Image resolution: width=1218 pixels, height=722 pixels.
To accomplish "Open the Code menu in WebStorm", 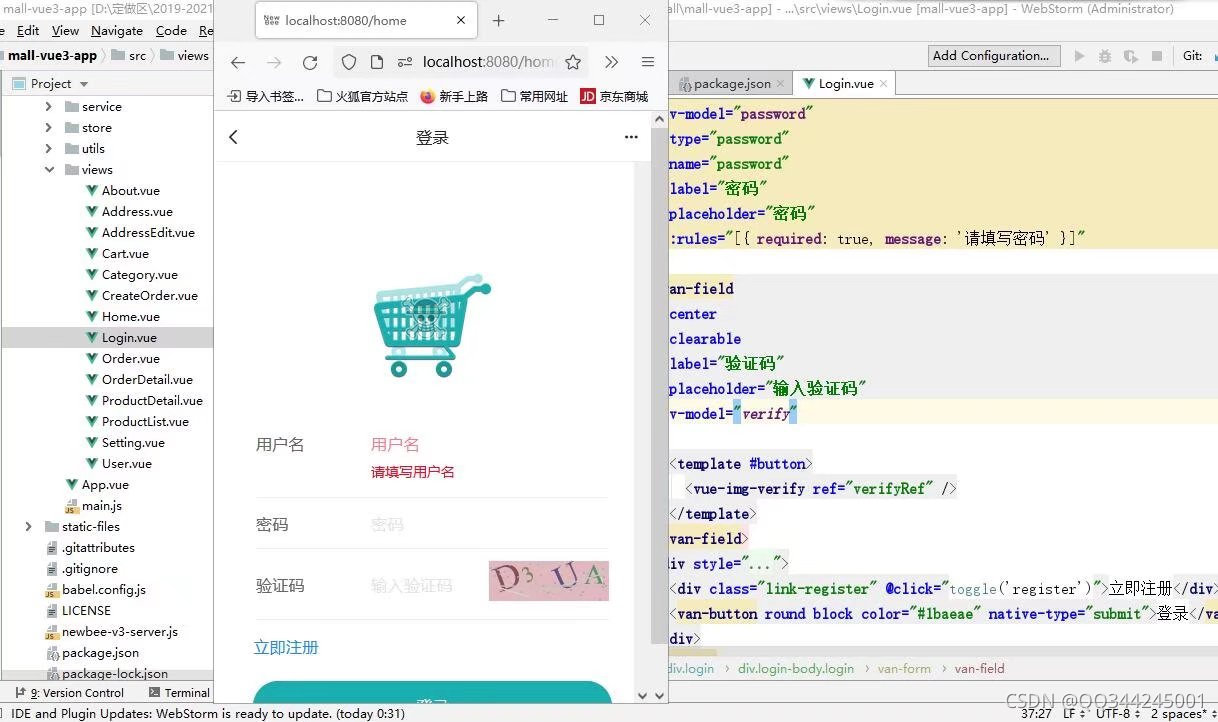I will (171, 31).
